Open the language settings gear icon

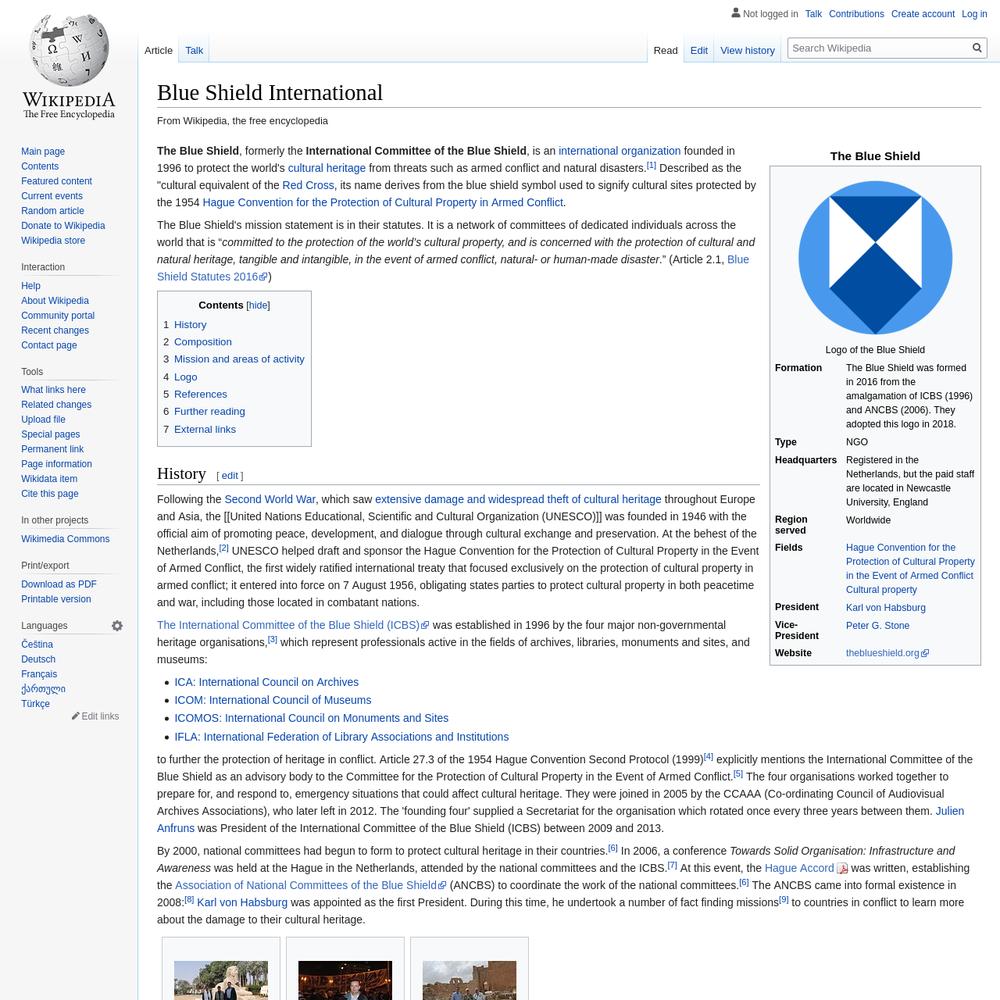pos(117,626)
